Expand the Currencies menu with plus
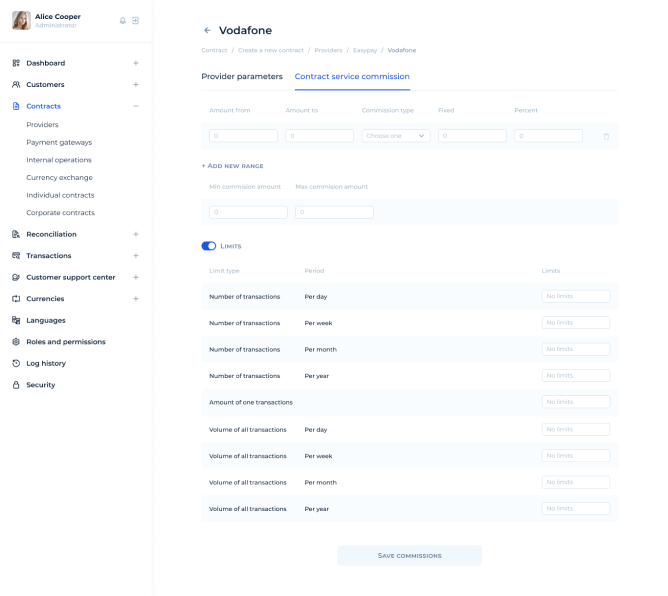 click(x=136, y=299)
